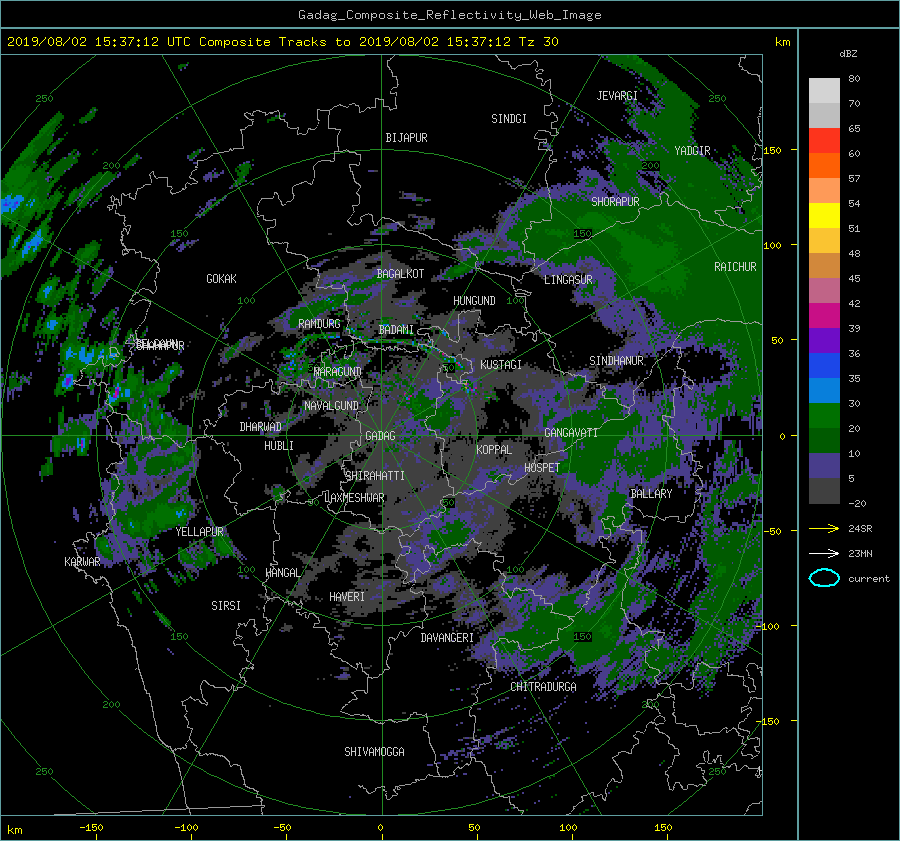Click the UTC timestamp header text
The image size is (900, 841).
pos(283,42)
